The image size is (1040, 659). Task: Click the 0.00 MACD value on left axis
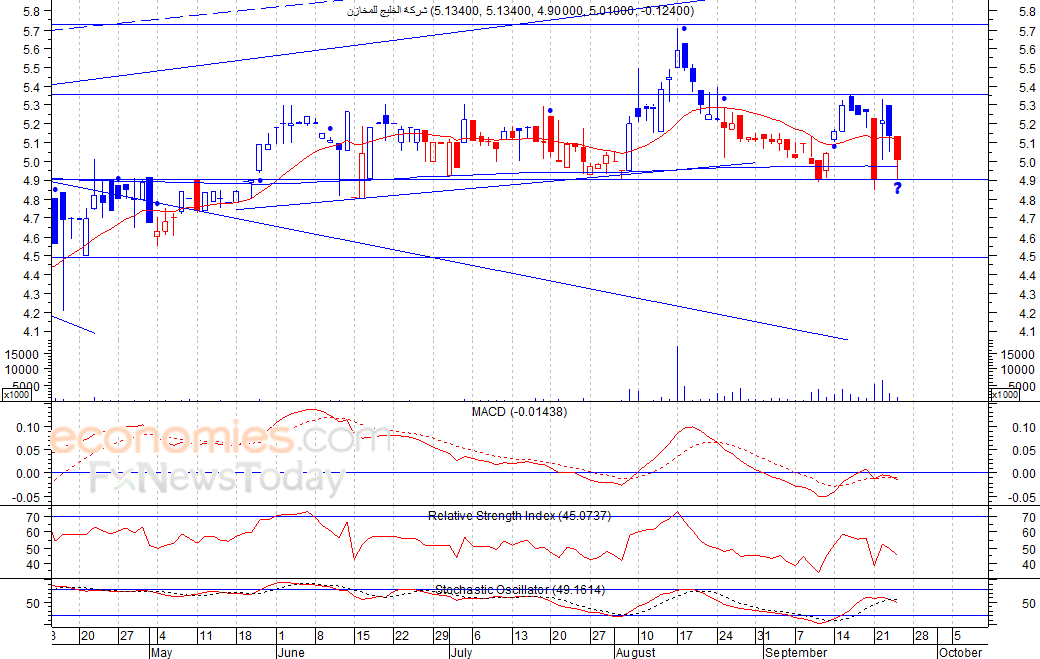pos(29,473)
